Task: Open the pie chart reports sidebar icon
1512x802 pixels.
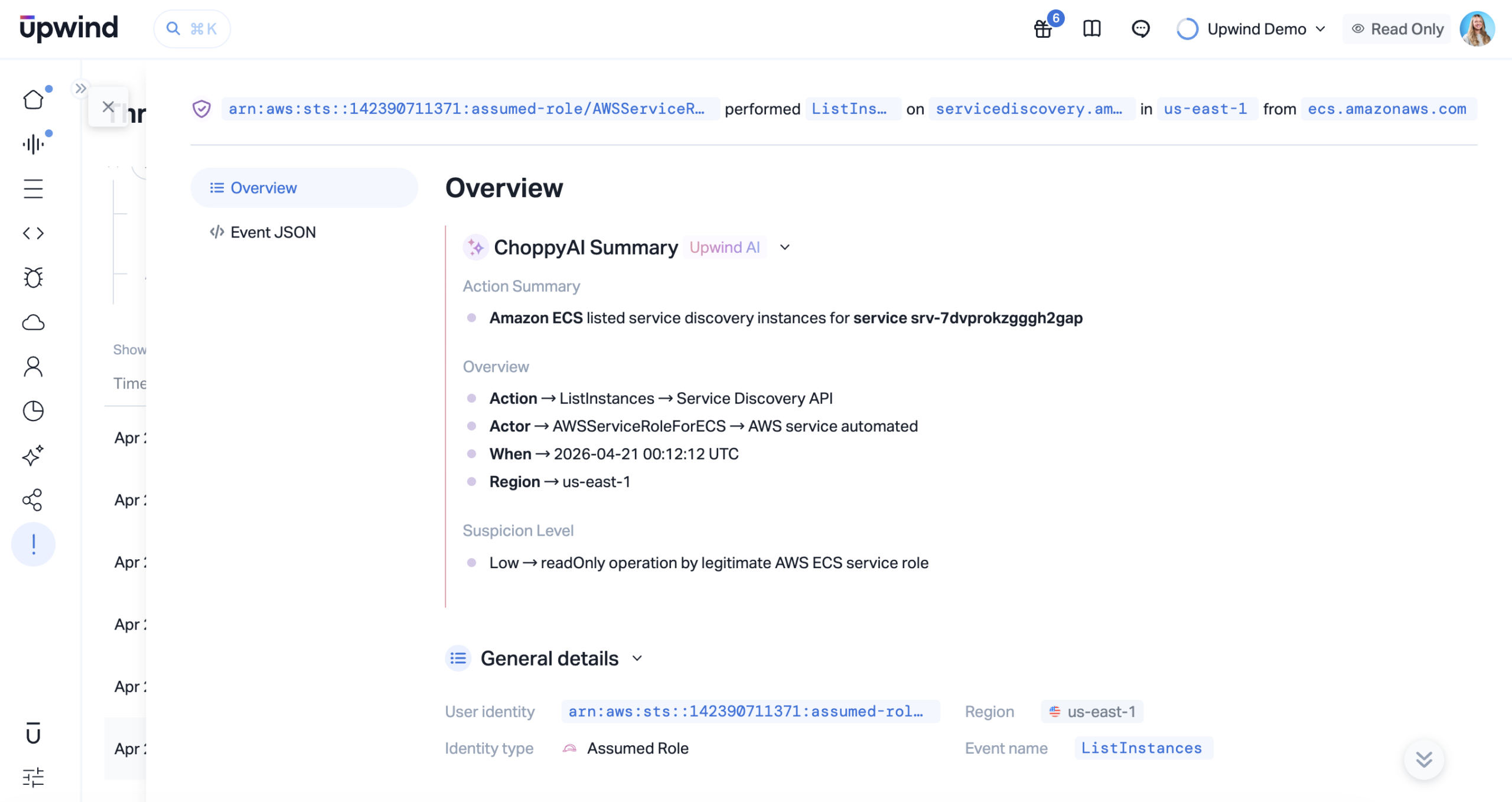Action: click(34, 411)
